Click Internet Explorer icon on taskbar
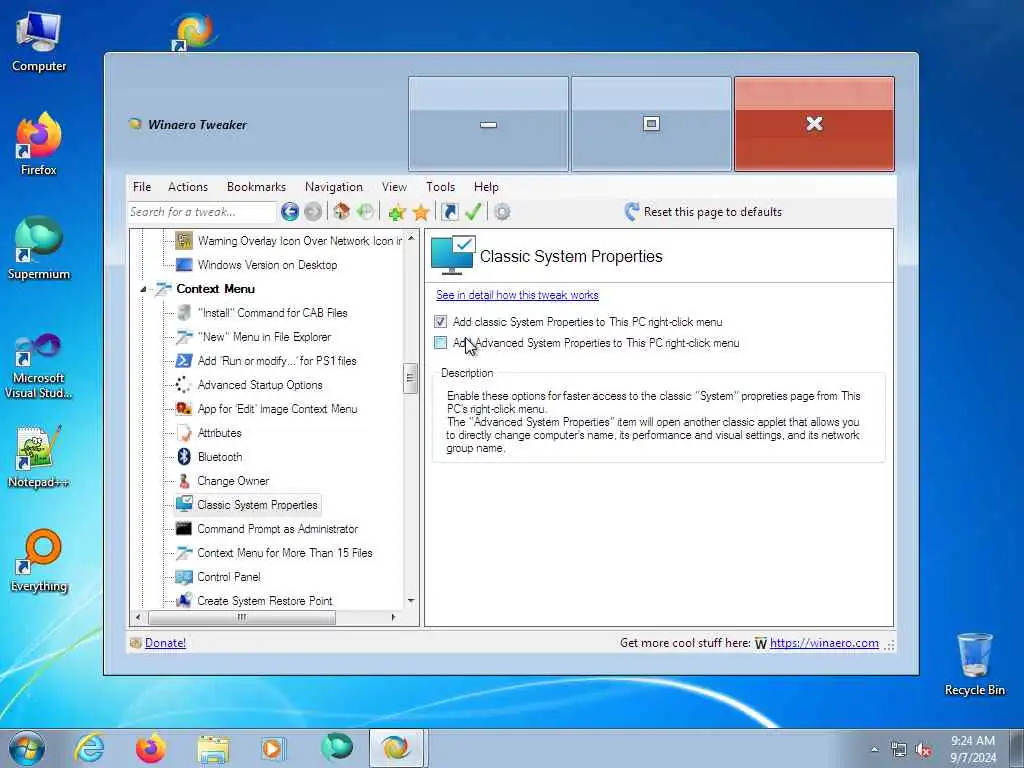 89,748
